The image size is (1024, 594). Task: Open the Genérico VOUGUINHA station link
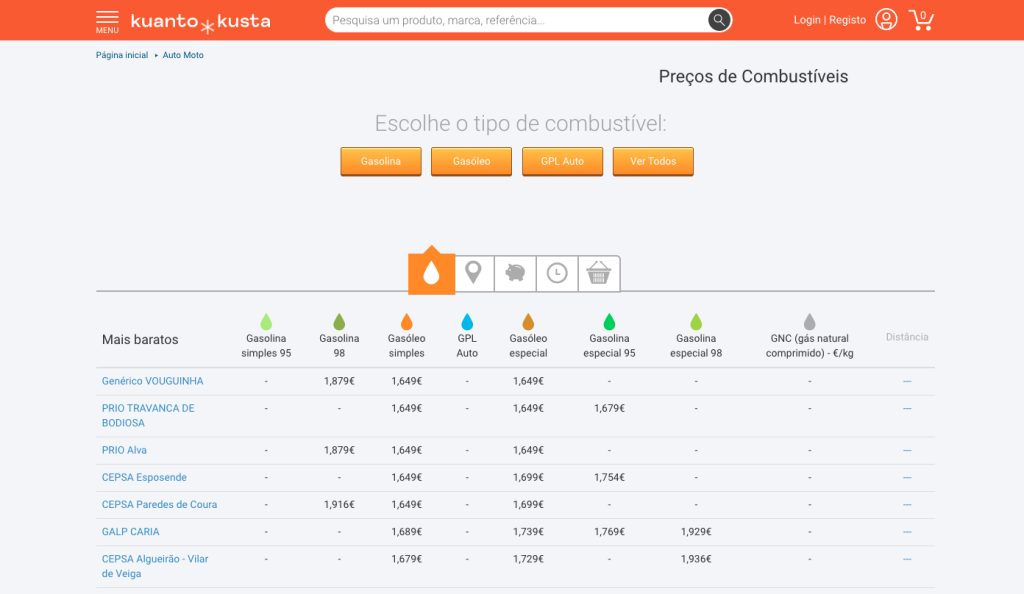[152, 381]
